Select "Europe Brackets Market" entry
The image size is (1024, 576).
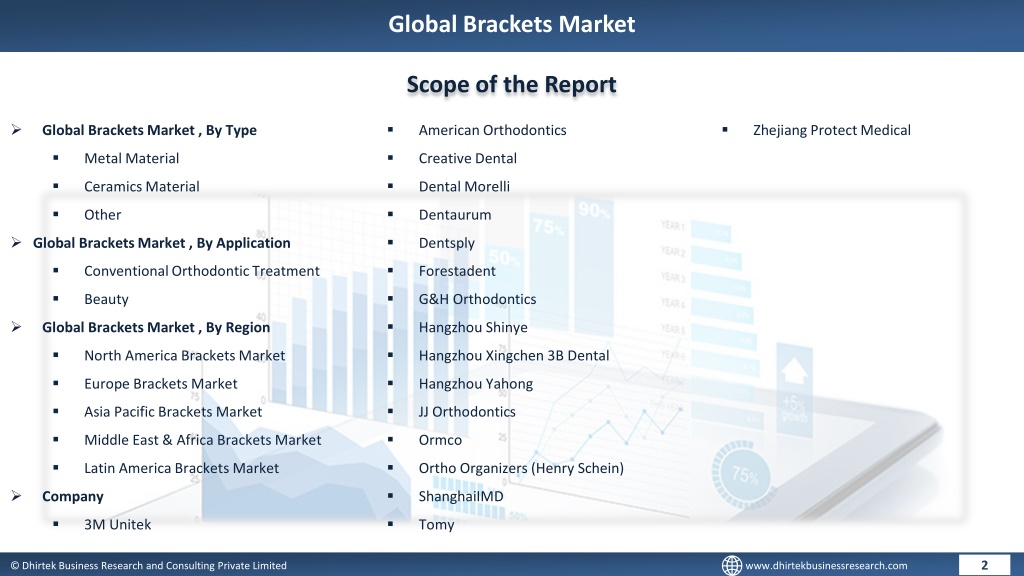[x=161, y=383]
